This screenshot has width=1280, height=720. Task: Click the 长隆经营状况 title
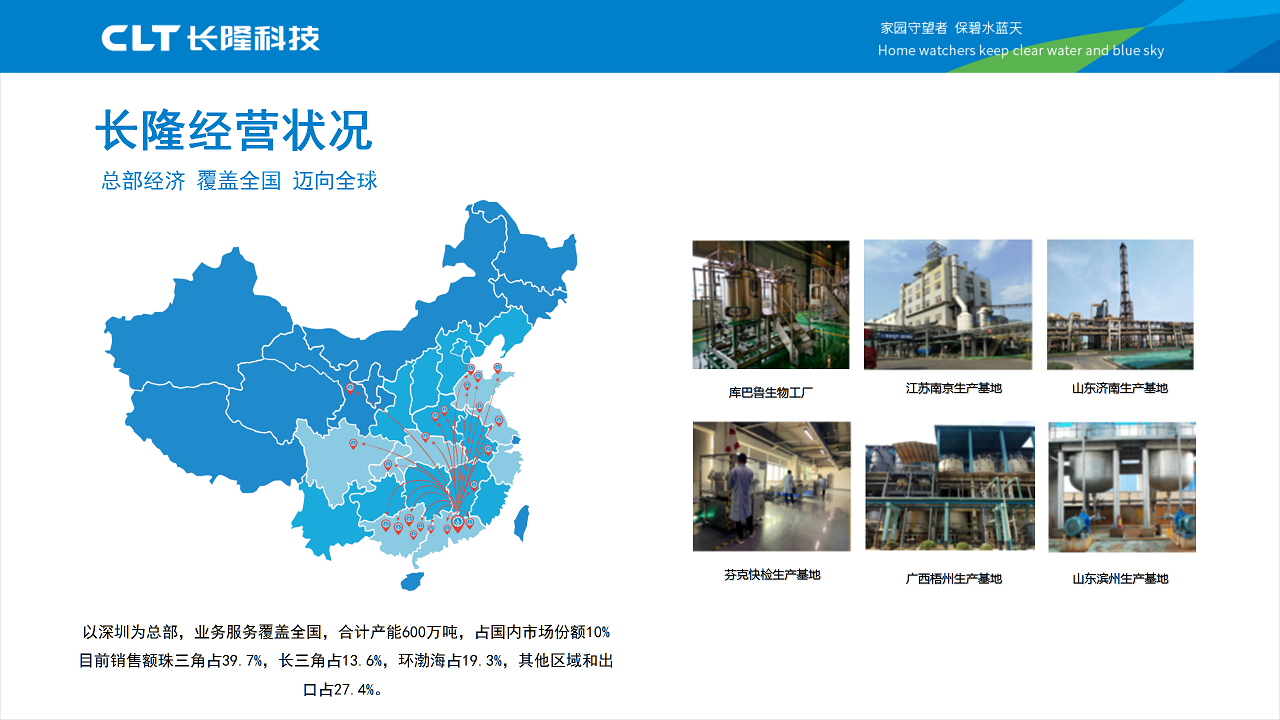(x=233, y=132)
